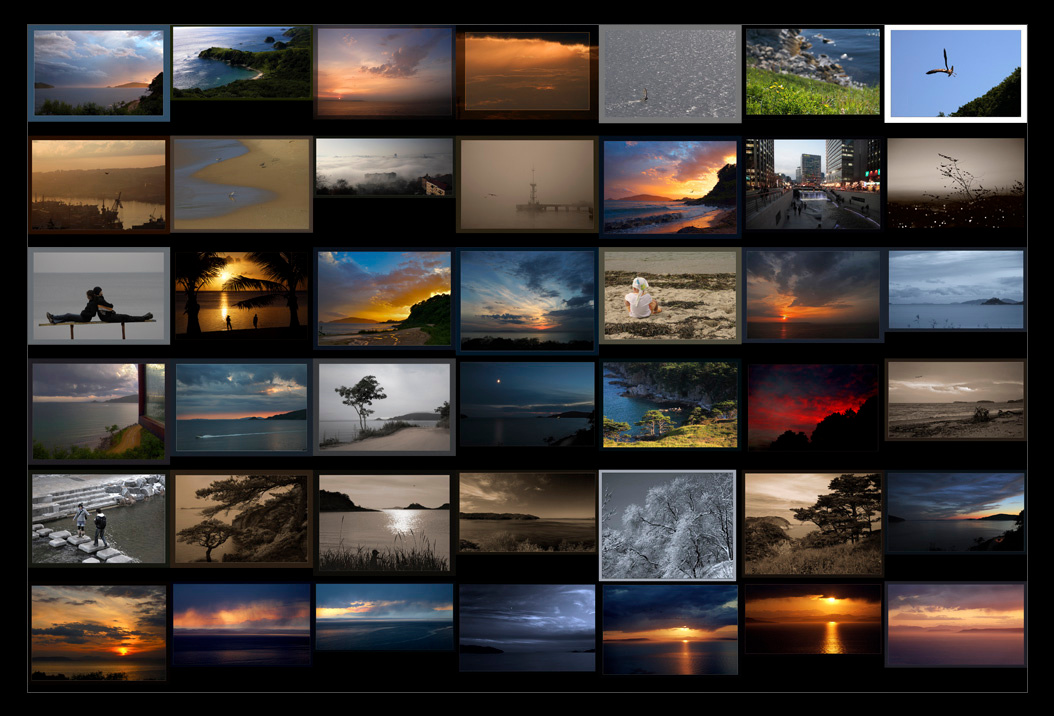Screen dimensions: 1054x716
Task: Select the sun glitter on water with reeds photo
Action: (x=384, y=523)
